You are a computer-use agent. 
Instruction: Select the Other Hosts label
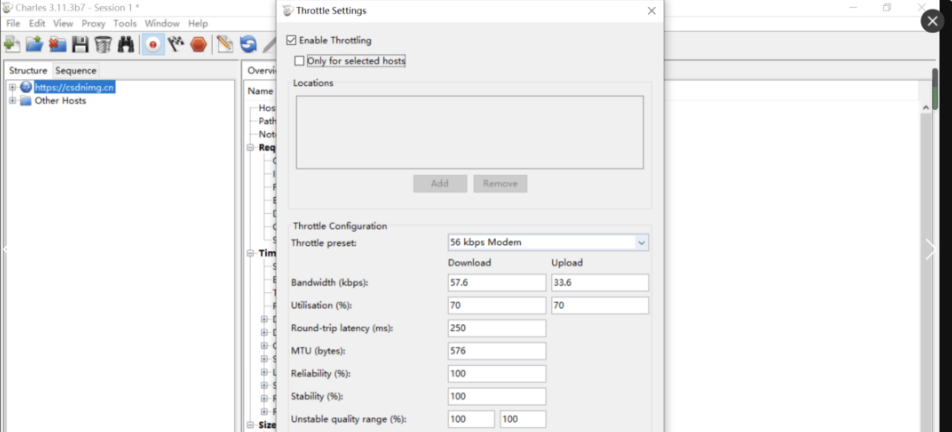60,101
